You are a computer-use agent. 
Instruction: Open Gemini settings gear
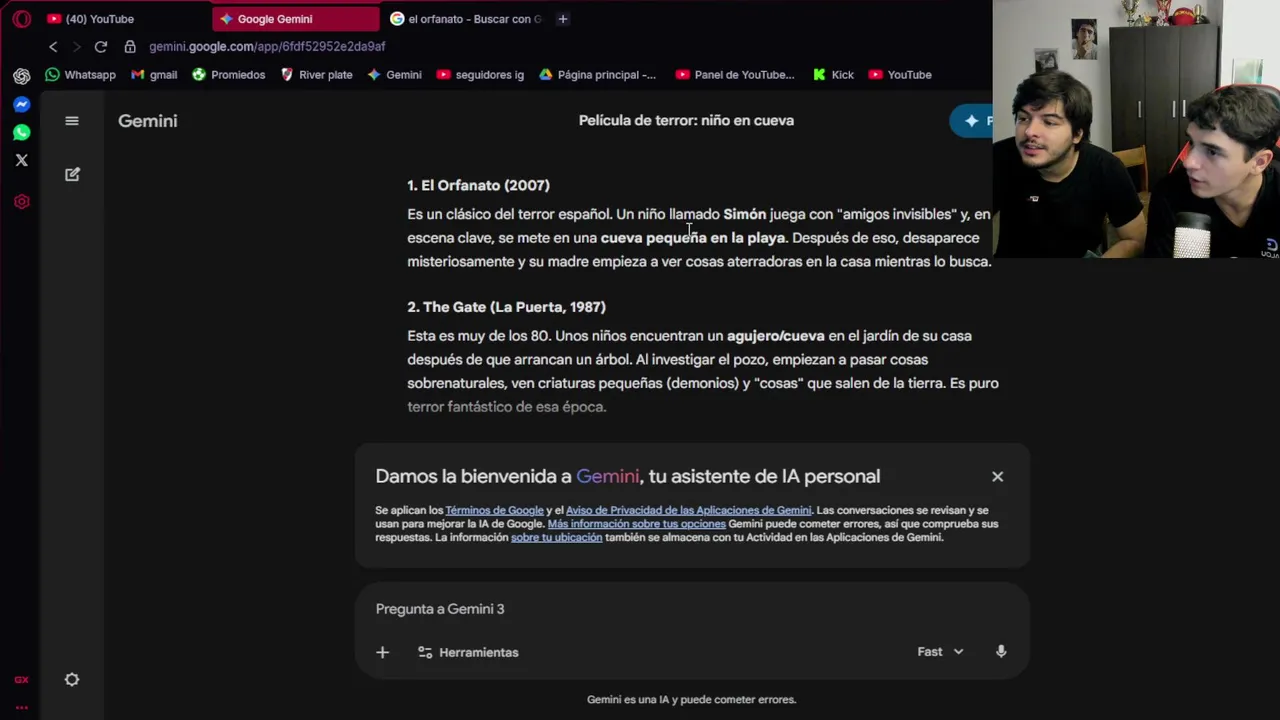click(x=72, y=680)
